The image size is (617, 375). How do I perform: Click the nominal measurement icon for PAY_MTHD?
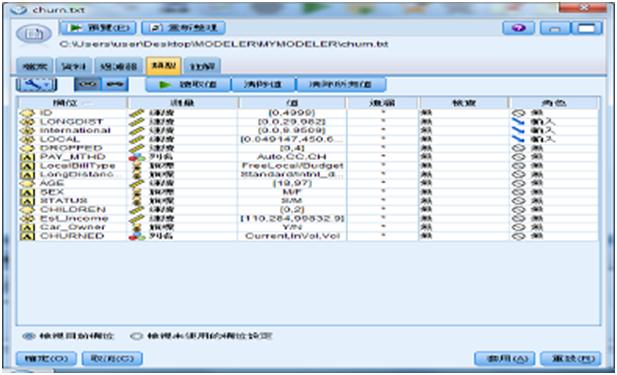[137, 157]
